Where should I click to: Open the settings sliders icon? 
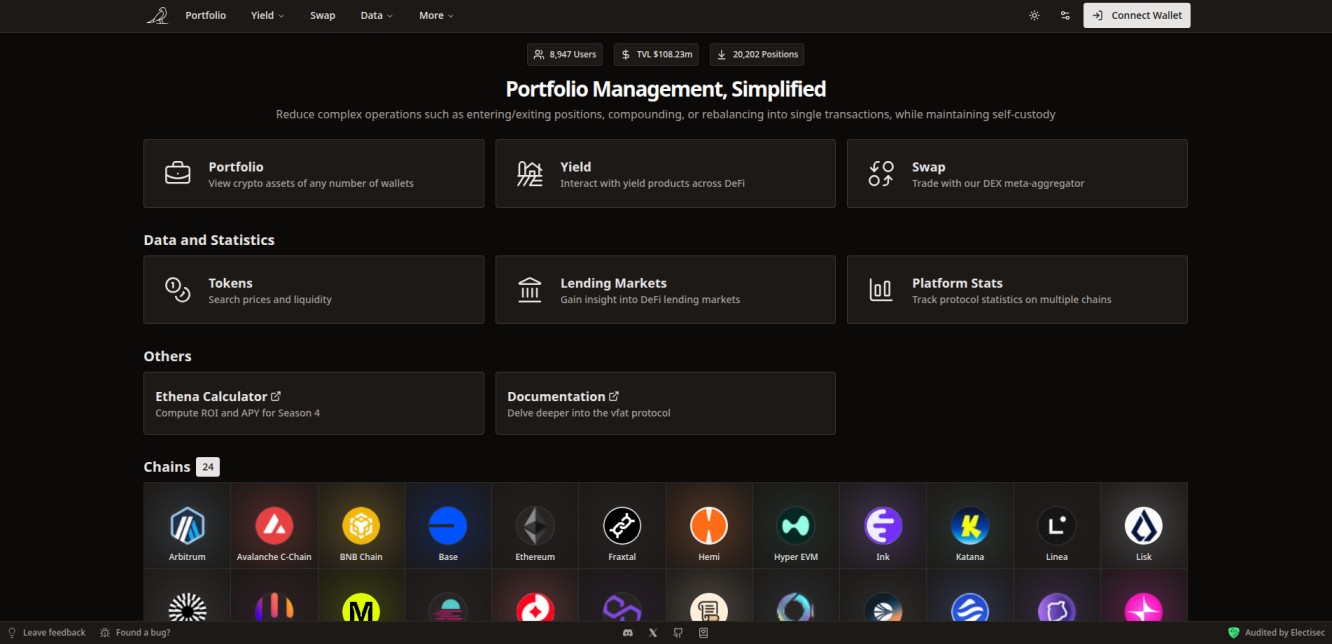pos(1065,15)
